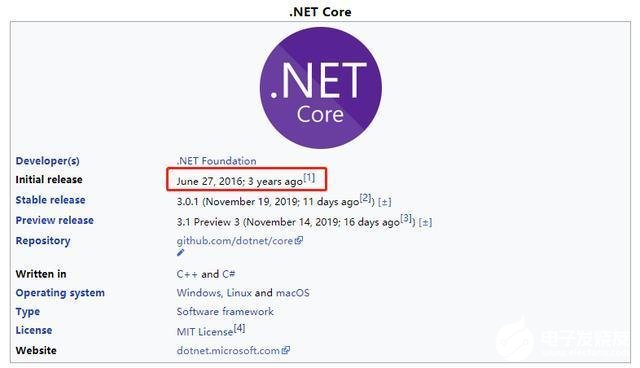Open citation [2] after stable release date

(x=365, y=198)
